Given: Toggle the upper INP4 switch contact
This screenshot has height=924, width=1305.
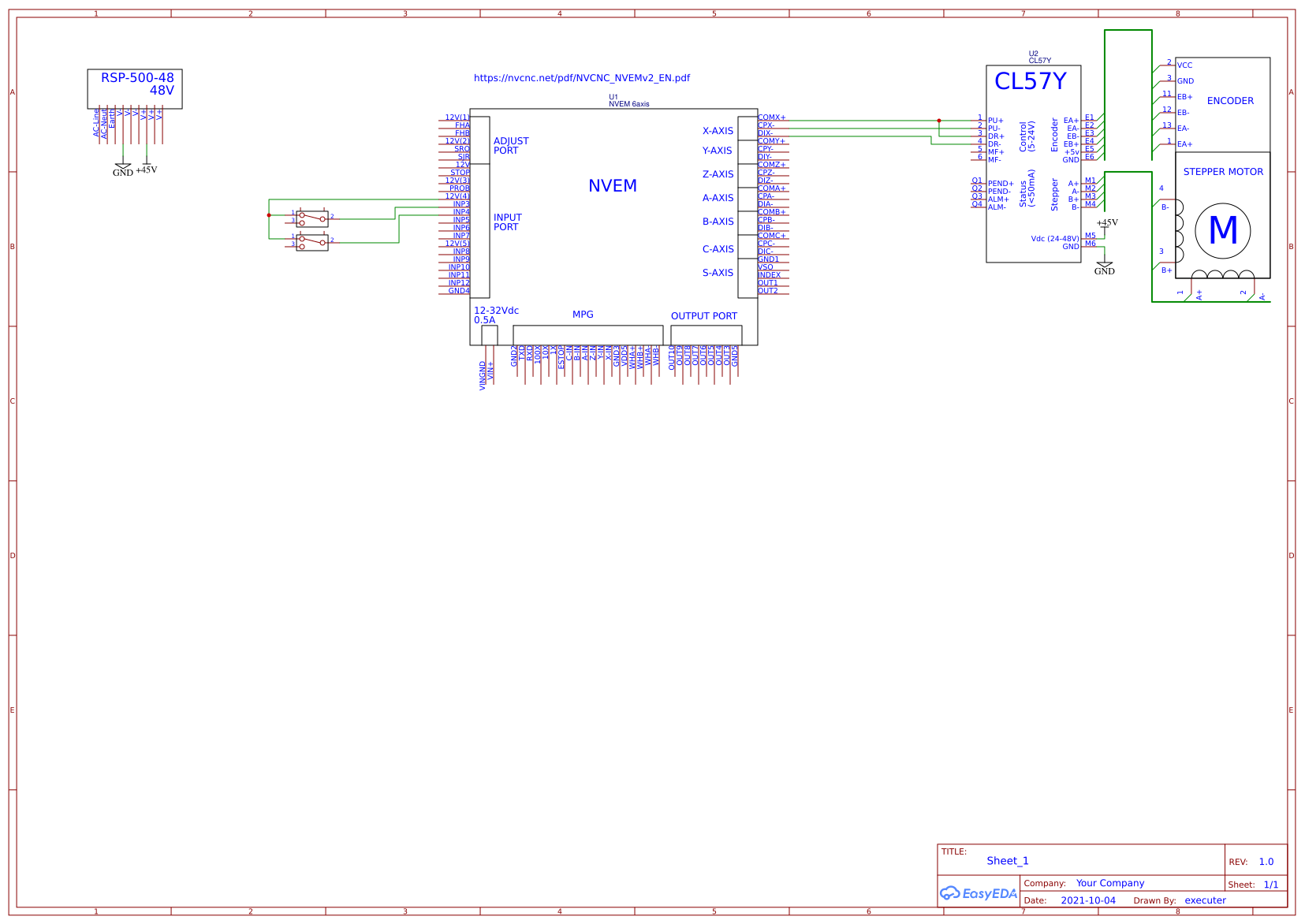Looking at the screenshot, I should coord(311,218).
